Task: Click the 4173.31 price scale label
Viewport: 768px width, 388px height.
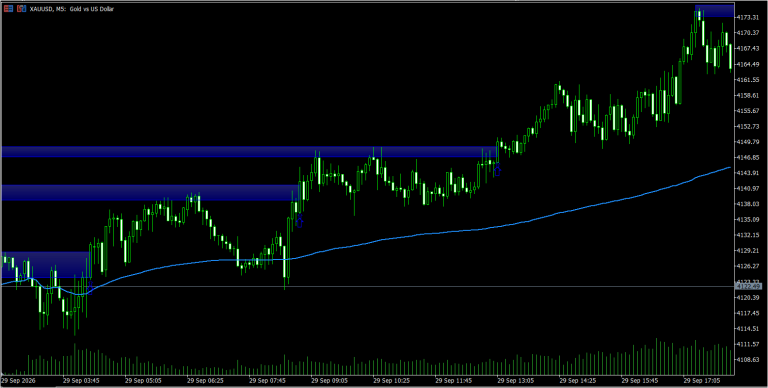Action: [748, 17]
